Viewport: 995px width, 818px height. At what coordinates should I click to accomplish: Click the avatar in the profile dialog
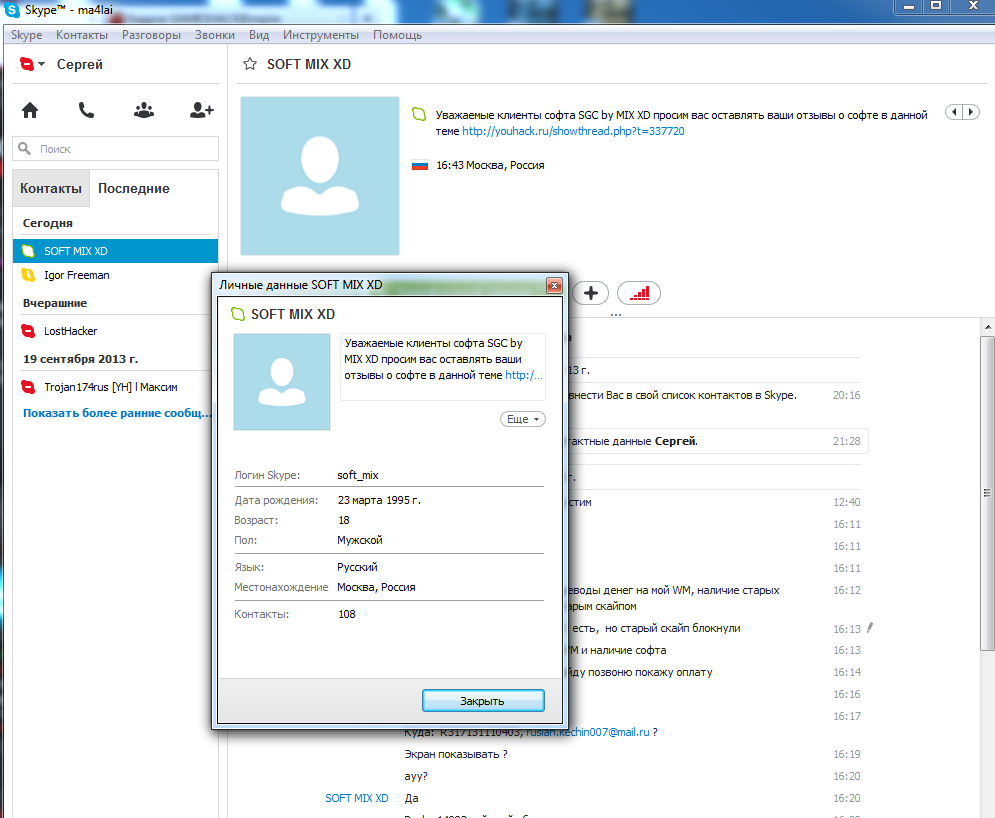(282, 382)
